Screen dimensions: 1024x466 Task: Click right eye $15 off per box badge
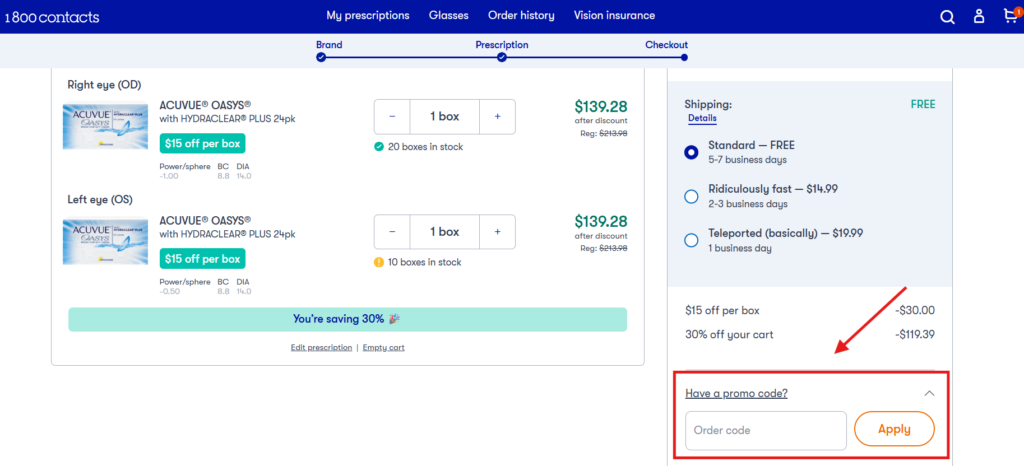tap(202, 144)
